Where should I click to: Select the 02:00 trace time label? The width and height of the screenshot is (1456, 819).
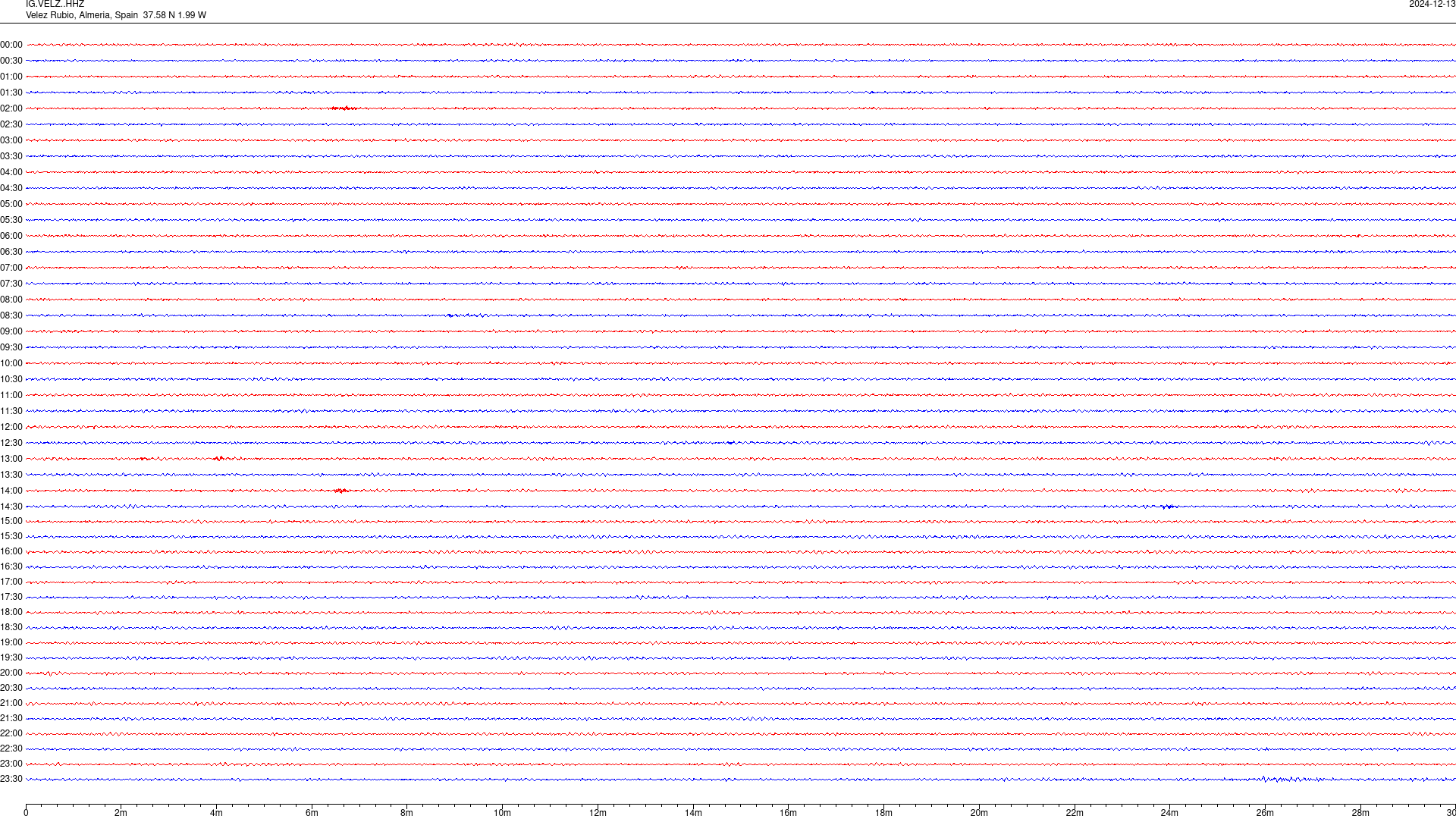click(x=11, y=108)
